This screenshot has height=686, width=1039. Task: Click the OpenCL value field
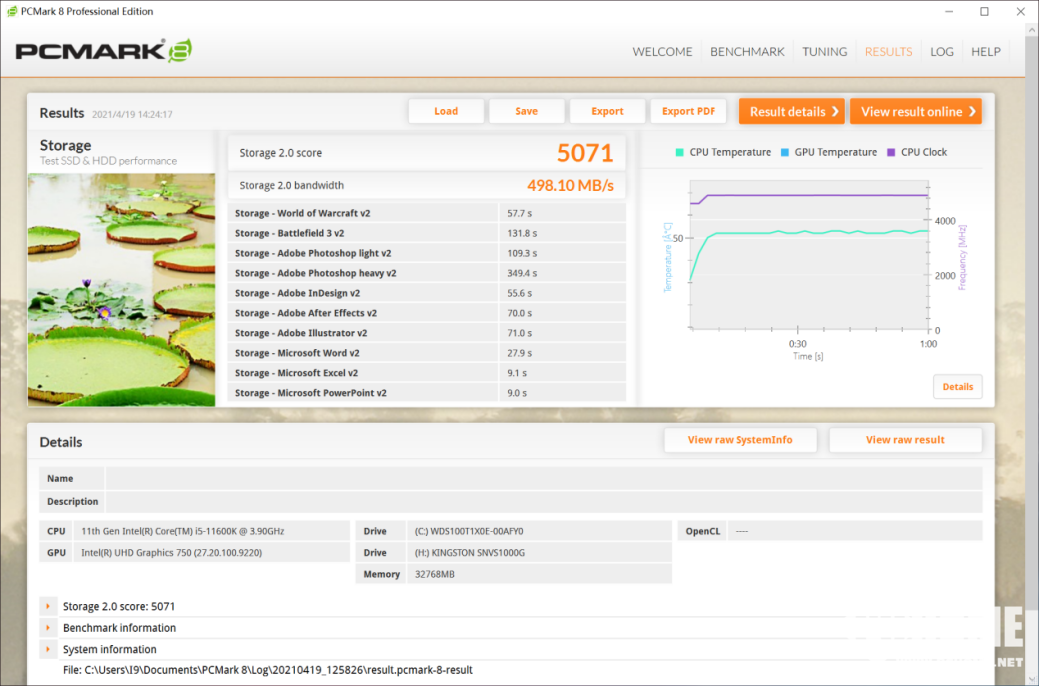855,531
